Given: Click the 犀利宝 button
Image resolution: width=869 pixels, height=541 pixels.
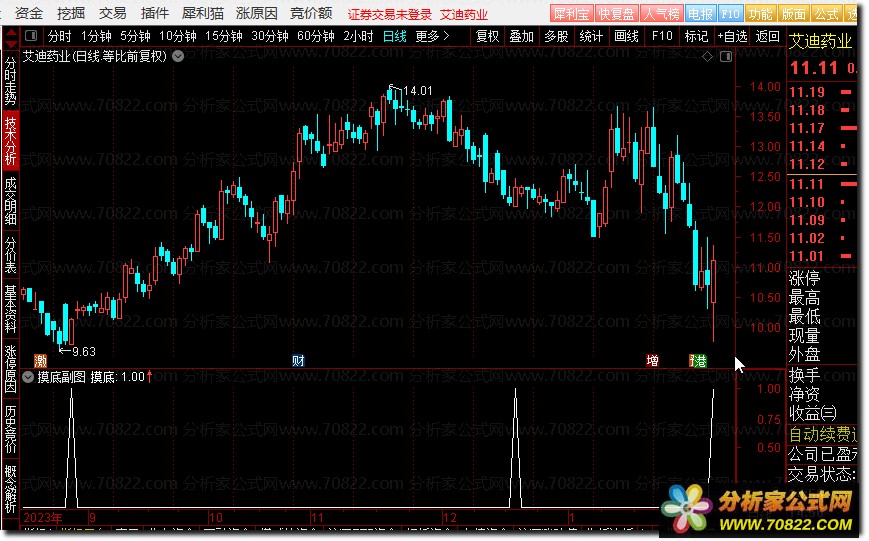Looking at the screenshot, I should (x=571, y=14).
